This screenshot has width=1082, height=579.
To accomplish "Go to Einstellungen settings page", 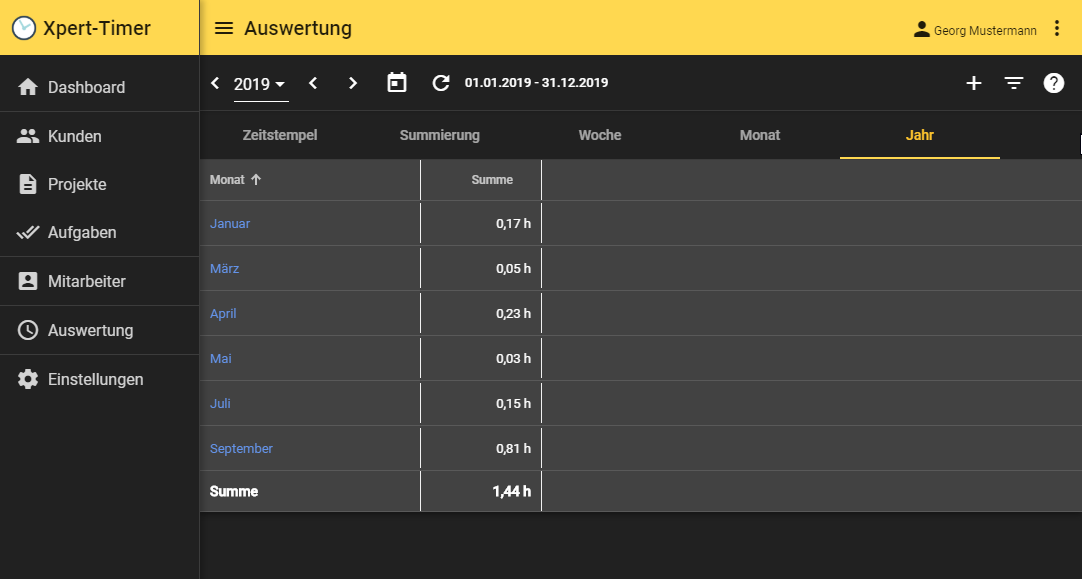I will click(95, 380).
